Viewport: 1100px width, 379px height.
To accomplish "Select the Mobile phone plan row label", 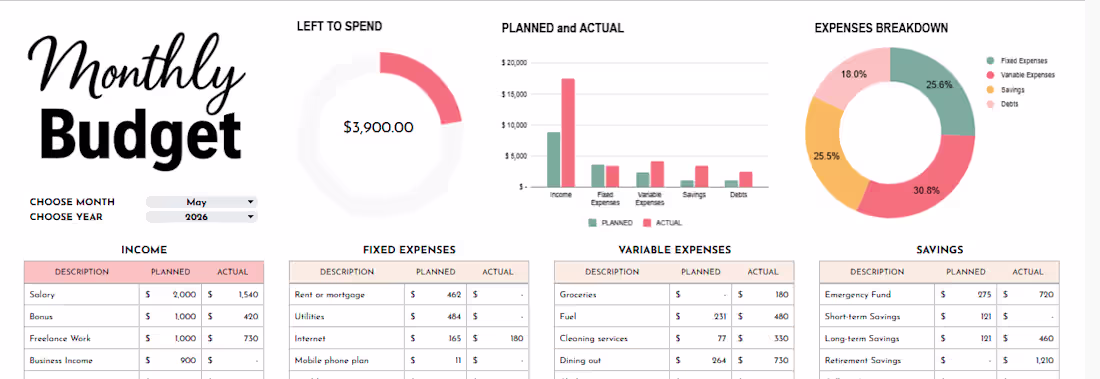I will coord(331,360).
